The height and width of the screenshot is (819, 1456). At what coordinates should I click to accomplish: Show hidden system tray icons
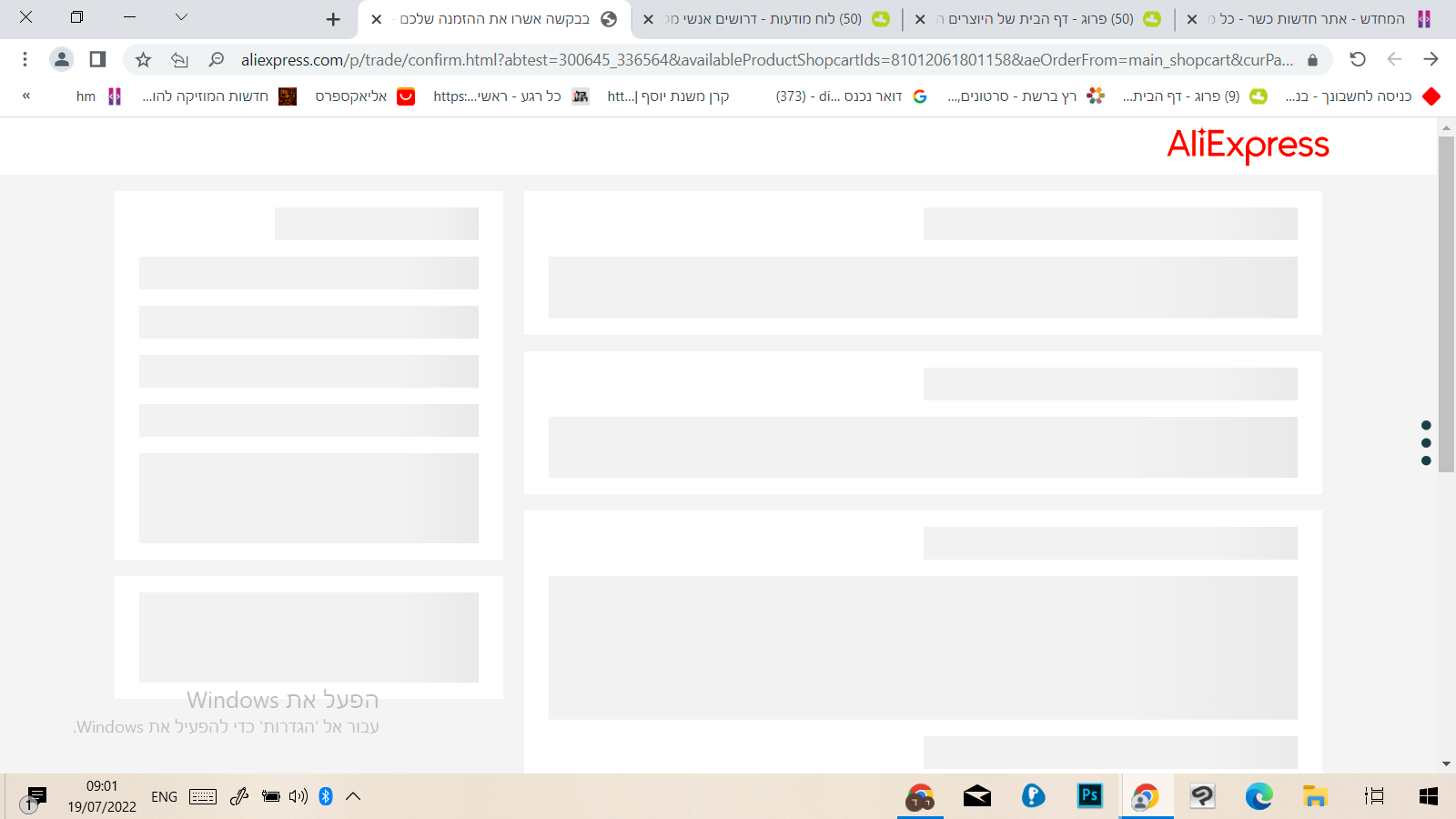click(x=353, y=797)
